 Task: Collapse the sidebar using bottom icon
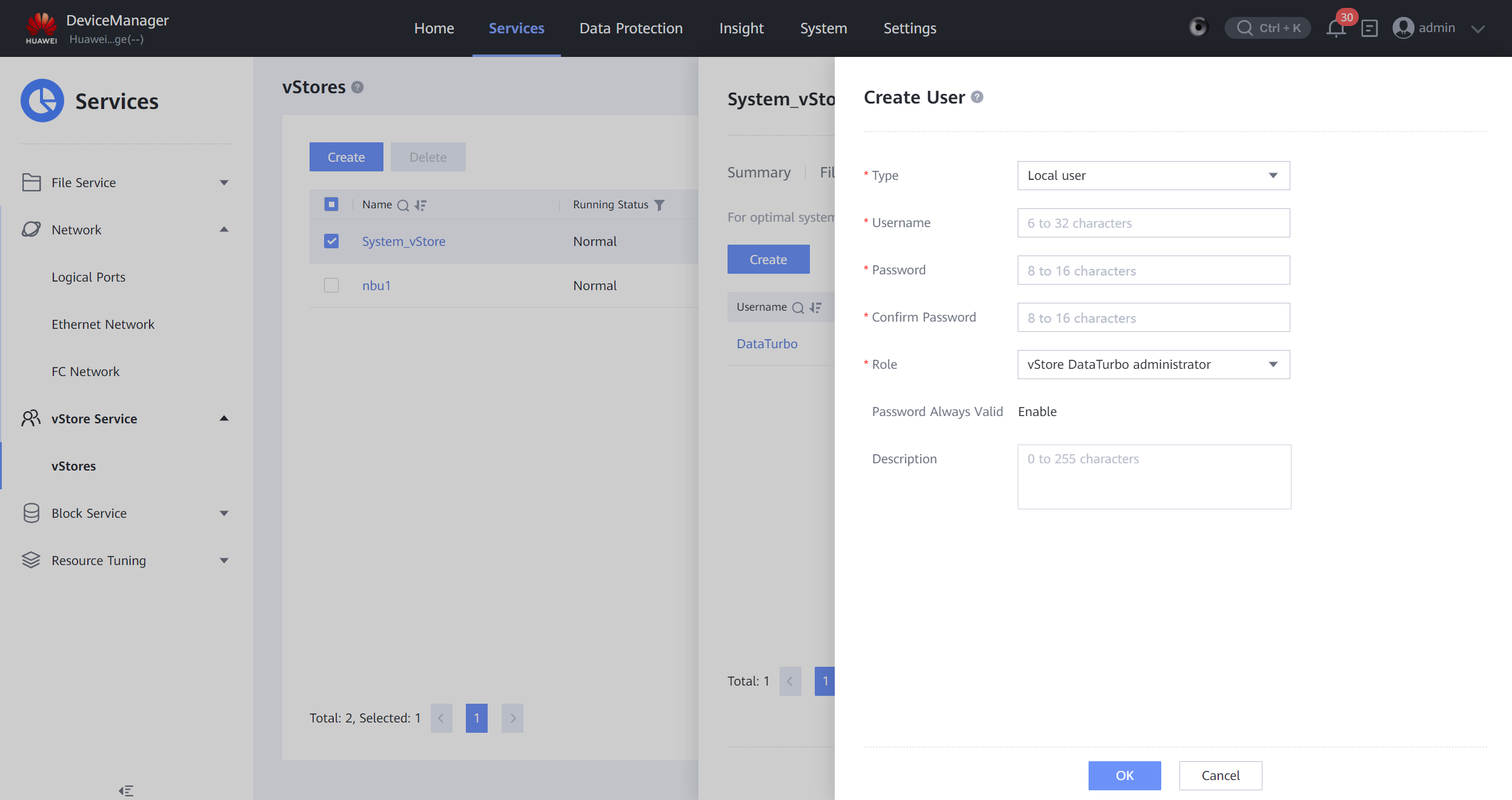coord(126,790)
